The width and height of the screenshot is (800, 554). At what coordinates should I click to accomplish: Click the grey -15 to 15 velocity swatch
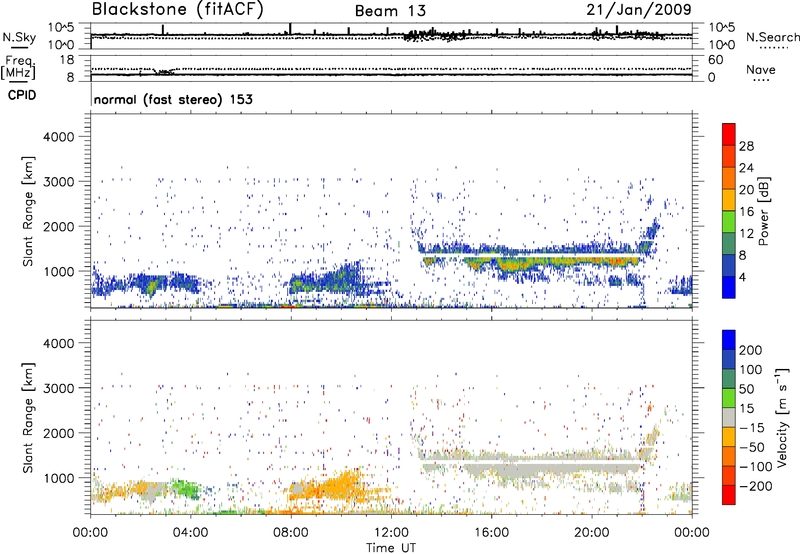pos(729,417)
